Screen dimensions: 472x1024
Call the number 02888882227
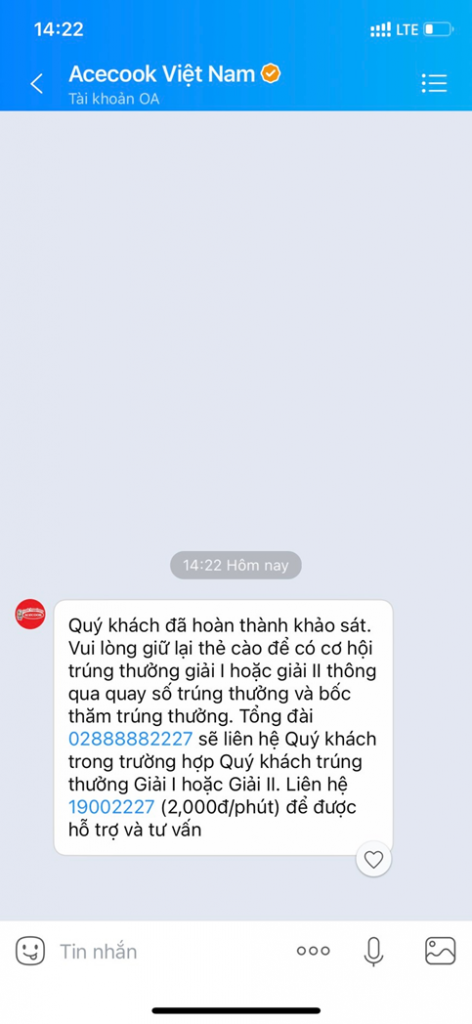131,739
